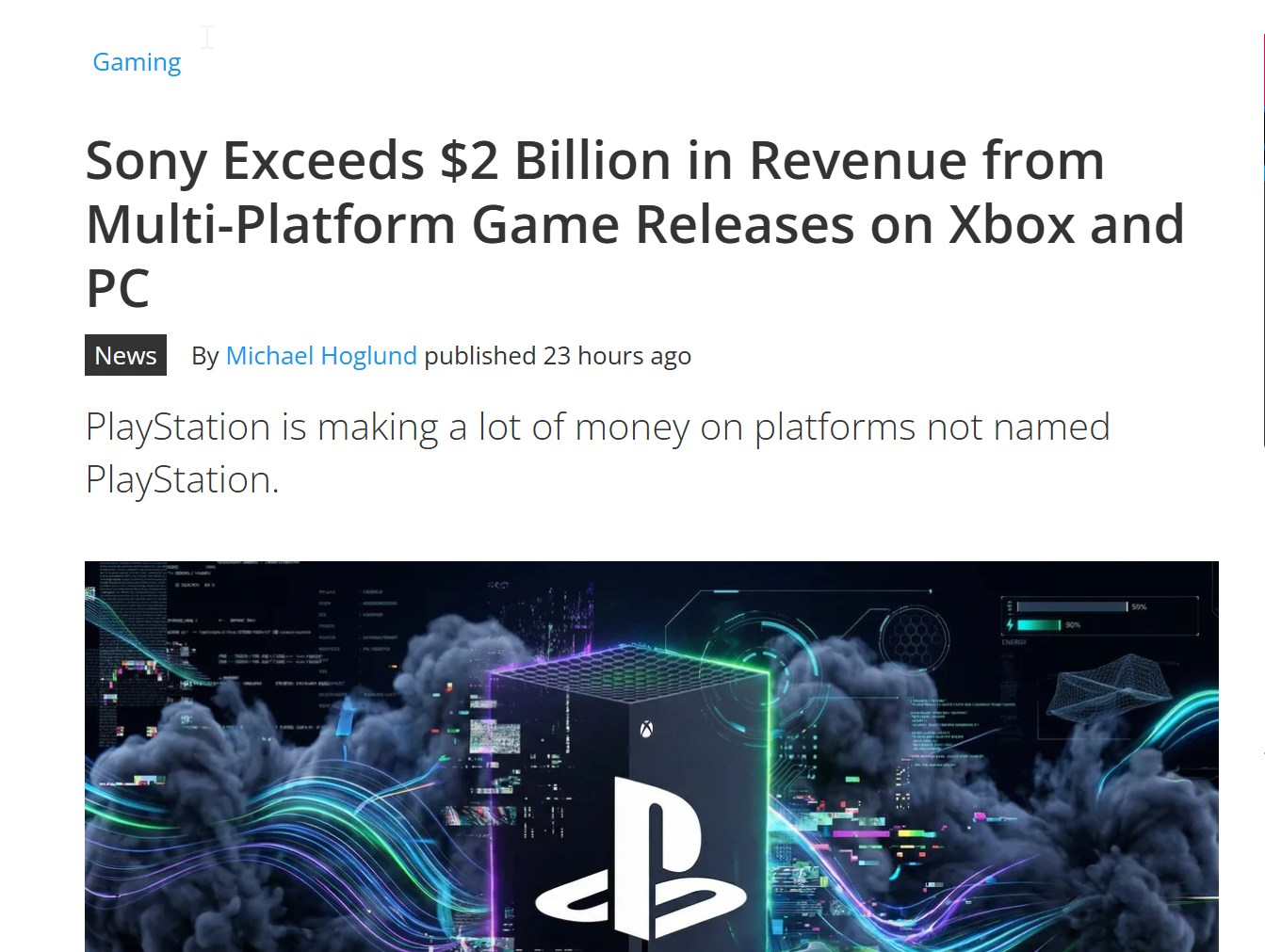Click the article headline text

[x=635, y=223]
